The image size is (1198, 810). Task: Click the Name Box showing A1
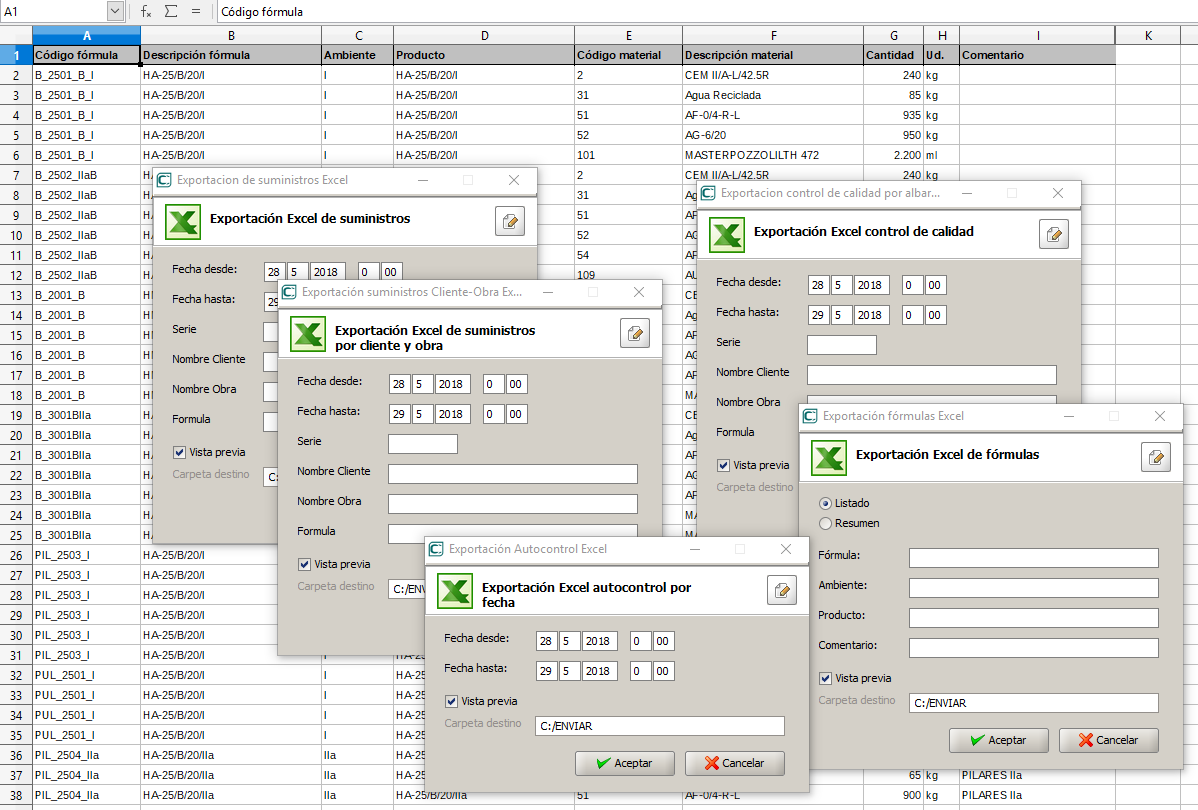[53, 11]
